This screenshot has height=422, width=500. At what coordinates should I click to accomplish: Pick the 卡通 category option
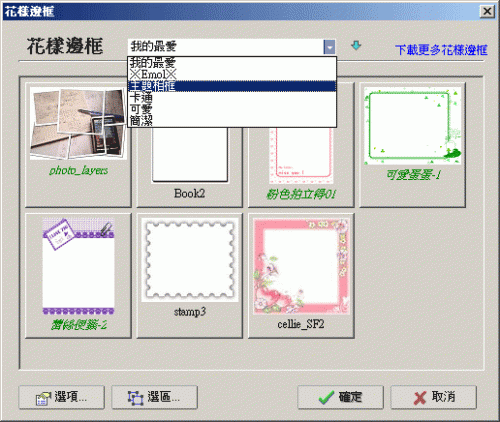[232, 97]
